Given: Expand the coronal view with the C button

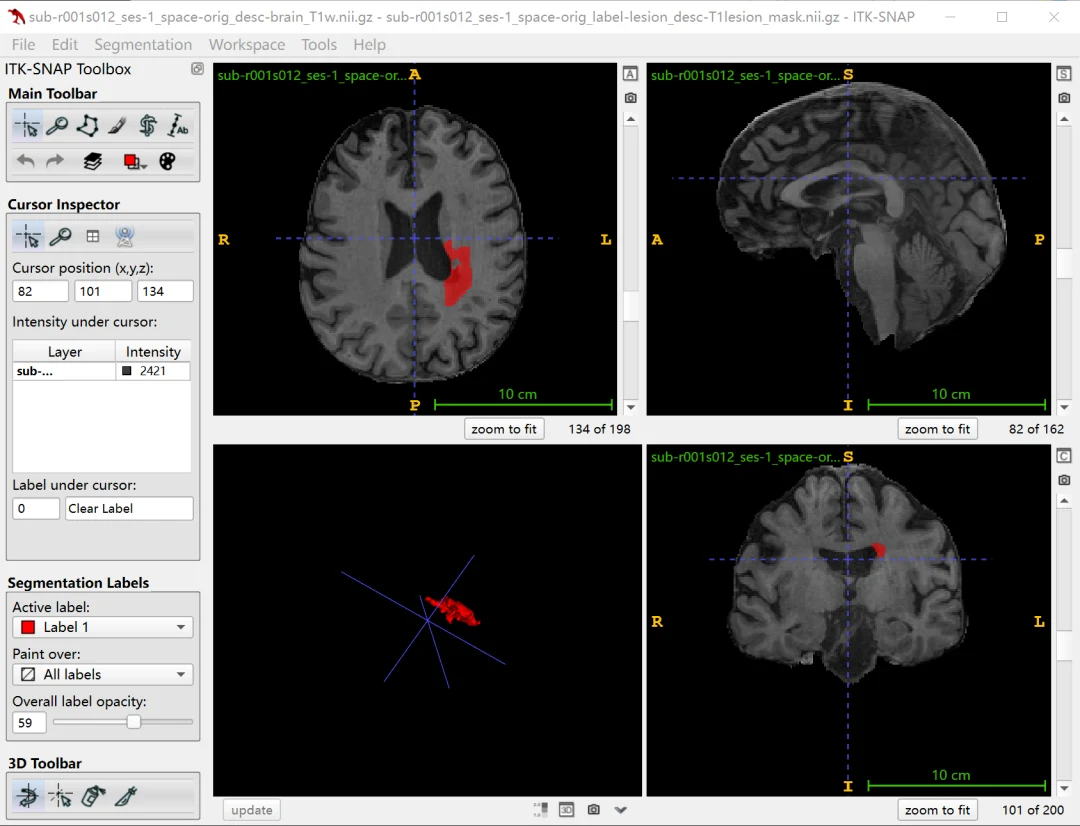Looking at the screenshot, I should [1064, 455].
